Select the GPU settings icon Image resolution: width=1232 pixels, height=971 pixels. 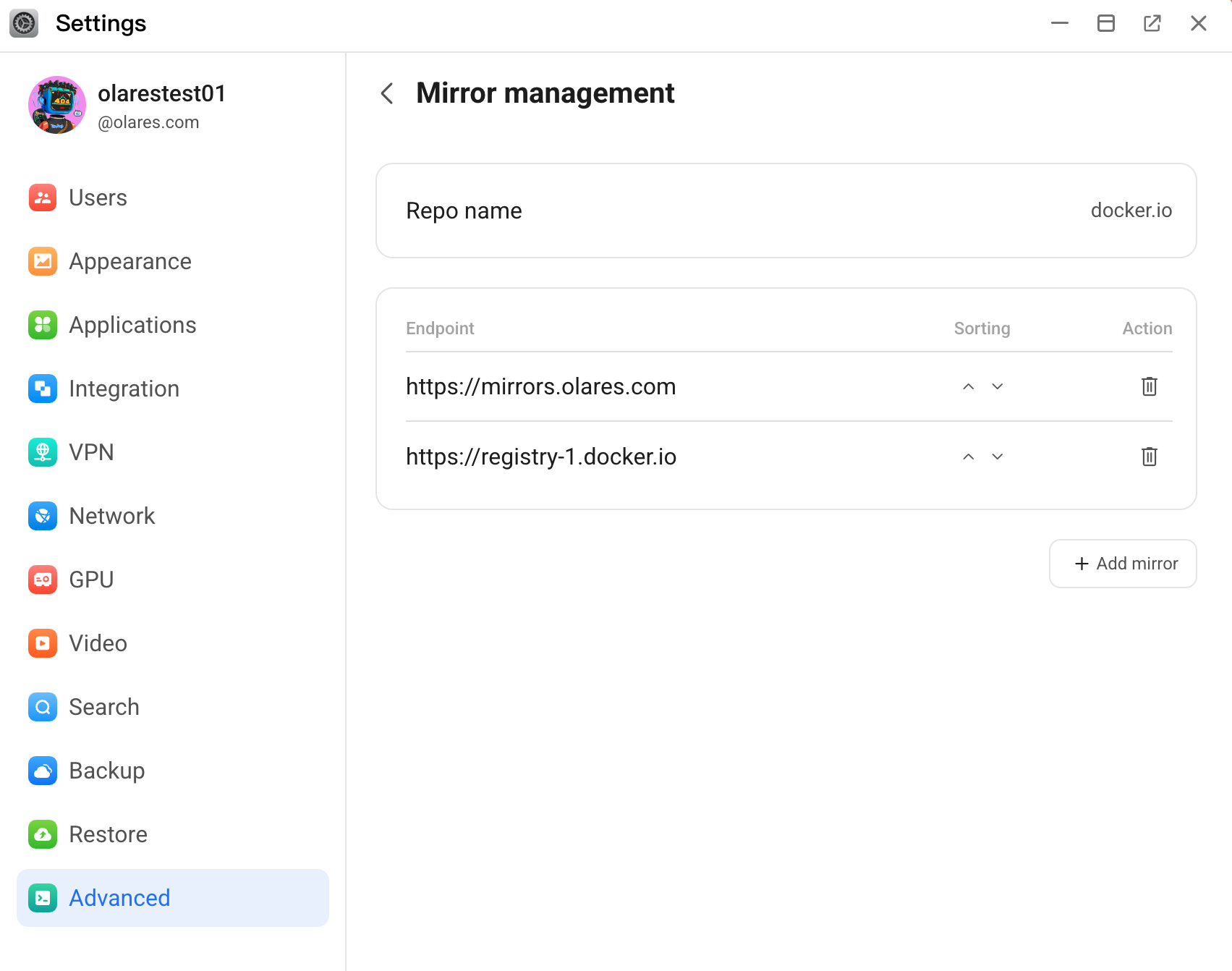click(x=43, y=580)
